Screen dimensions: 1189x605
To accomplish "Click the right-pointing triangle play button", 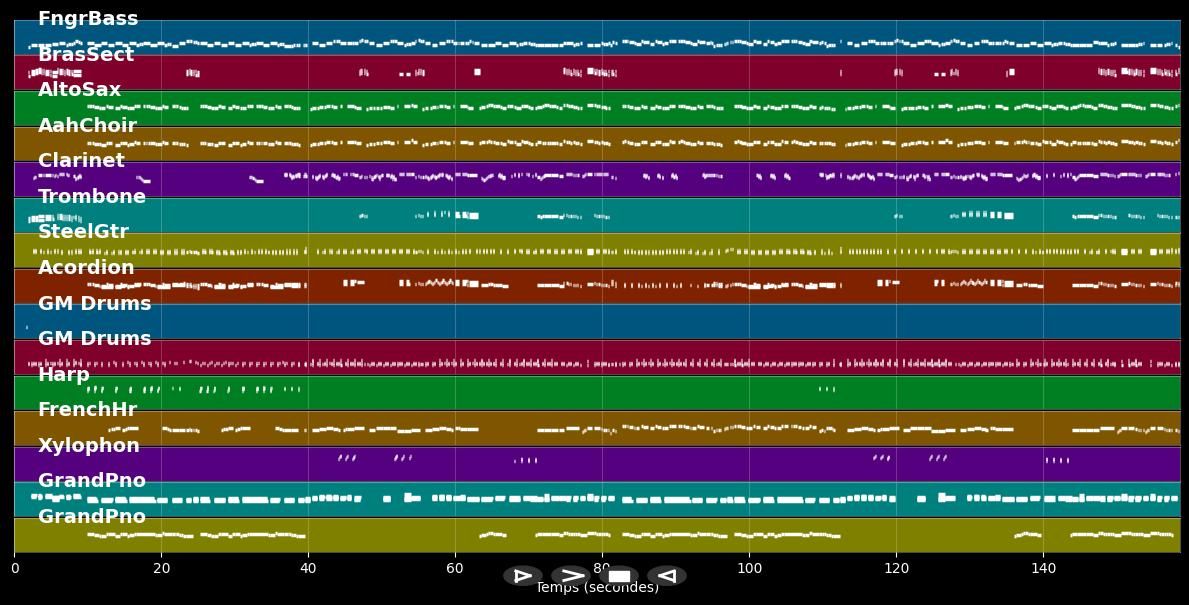I will coord(522,576).
